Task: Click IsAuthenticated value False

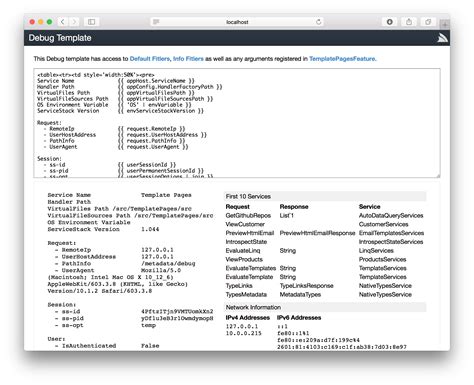Action: 150,346
